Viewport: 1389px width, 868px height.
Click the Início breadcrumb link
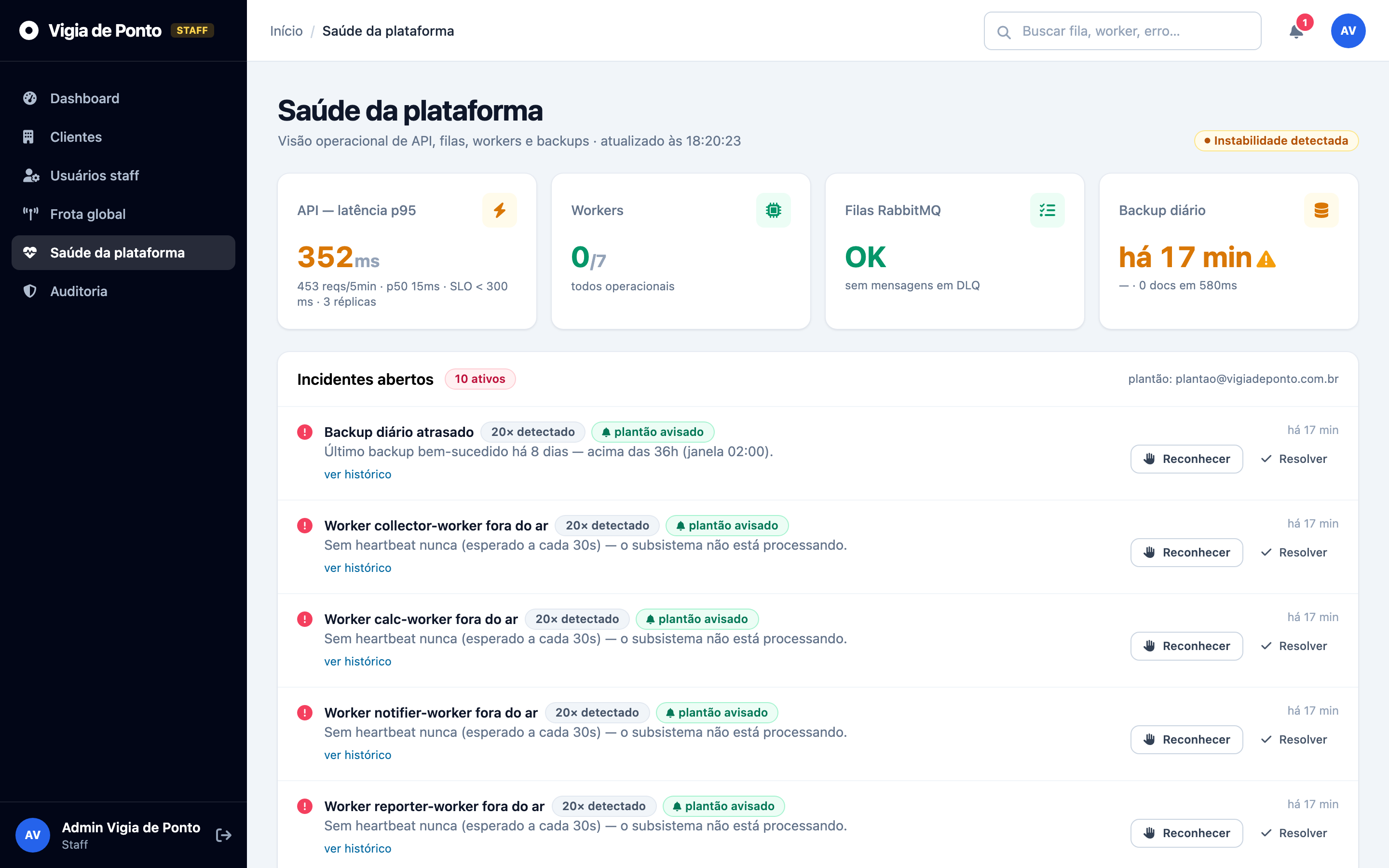pyautogui.click(x=286, y=31)
